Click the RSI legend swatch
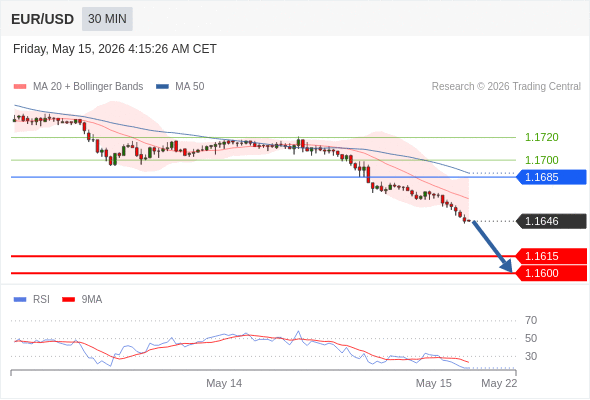The height and width of the screenshot is (400, 590). point(20,300)
